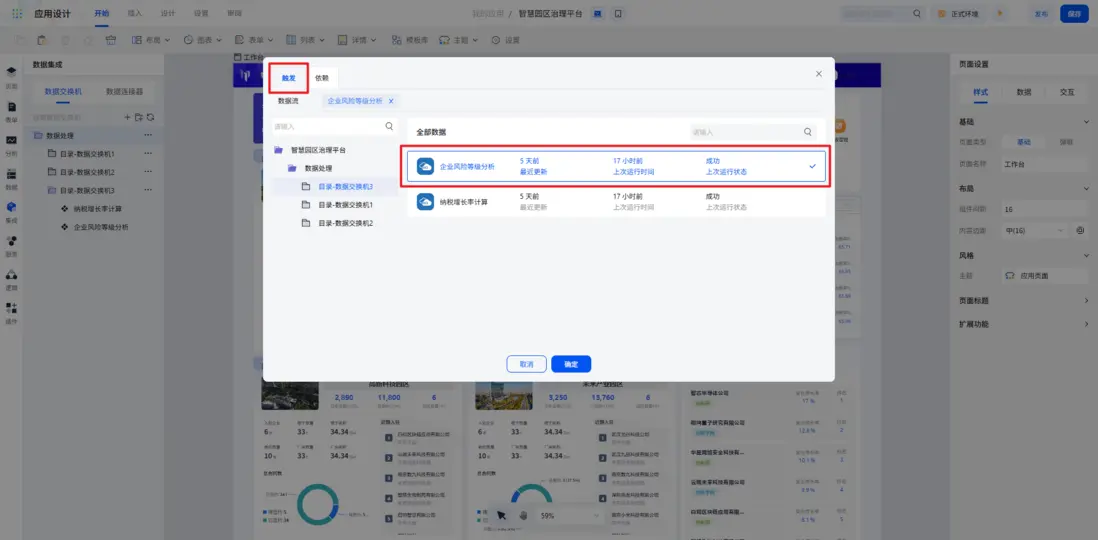
Task: Open the 详情 detail dropdown
Action: [357, 40]
